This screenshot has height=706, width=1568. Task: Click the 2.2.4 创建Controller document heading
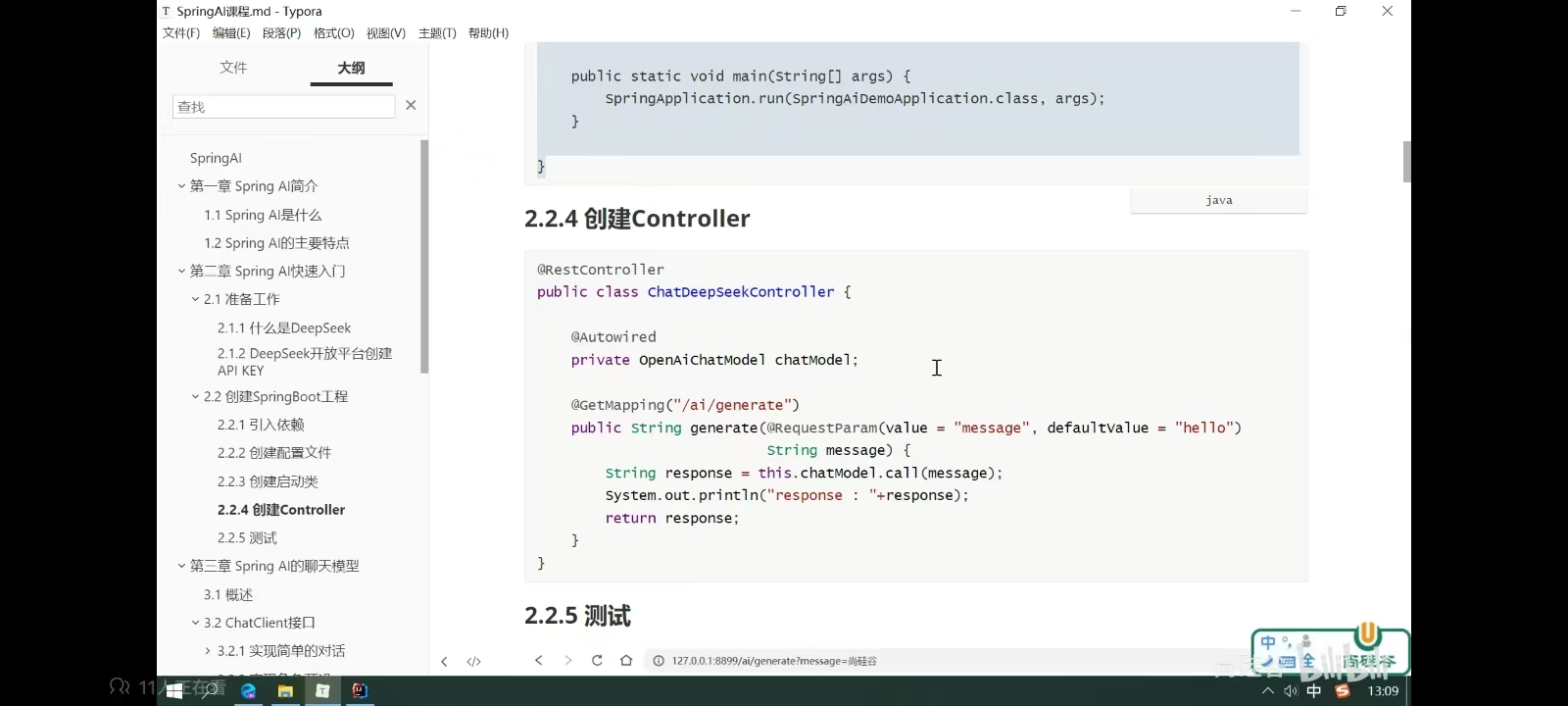point(637,218)
